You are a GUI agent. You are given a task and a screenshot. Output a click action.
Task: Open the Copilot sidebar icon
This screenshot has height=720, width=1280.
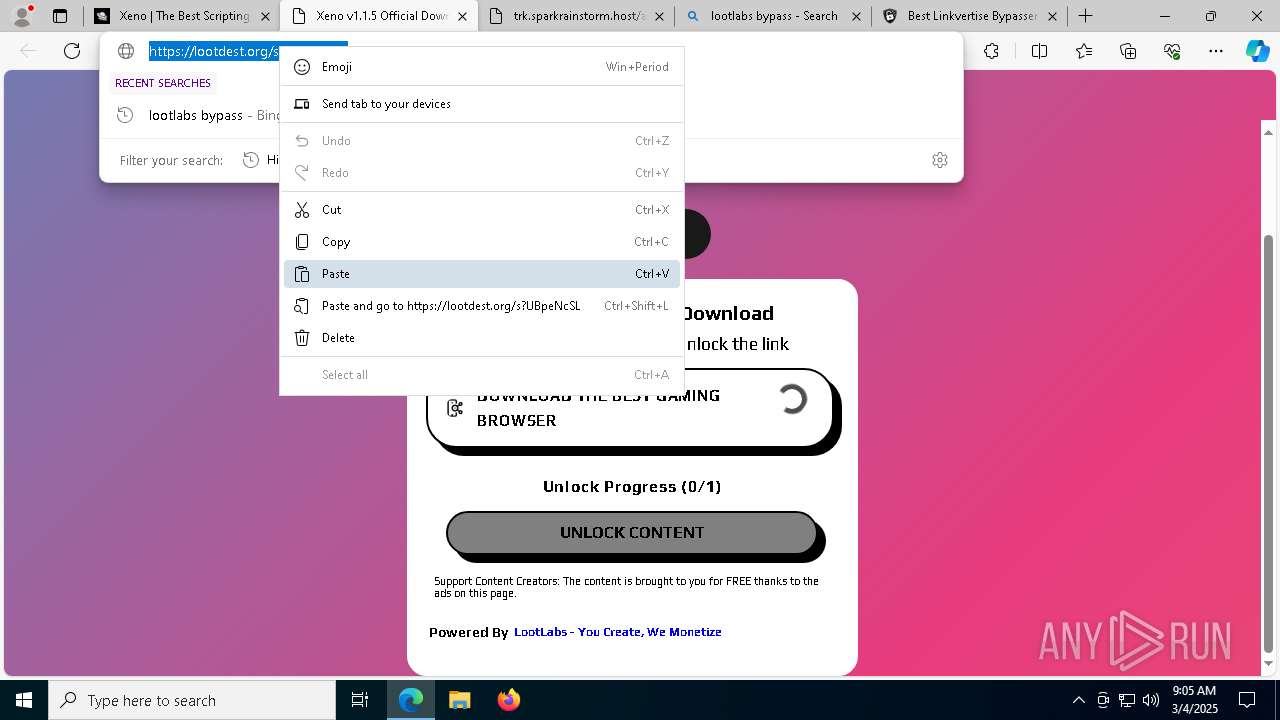pos(1257,51)
